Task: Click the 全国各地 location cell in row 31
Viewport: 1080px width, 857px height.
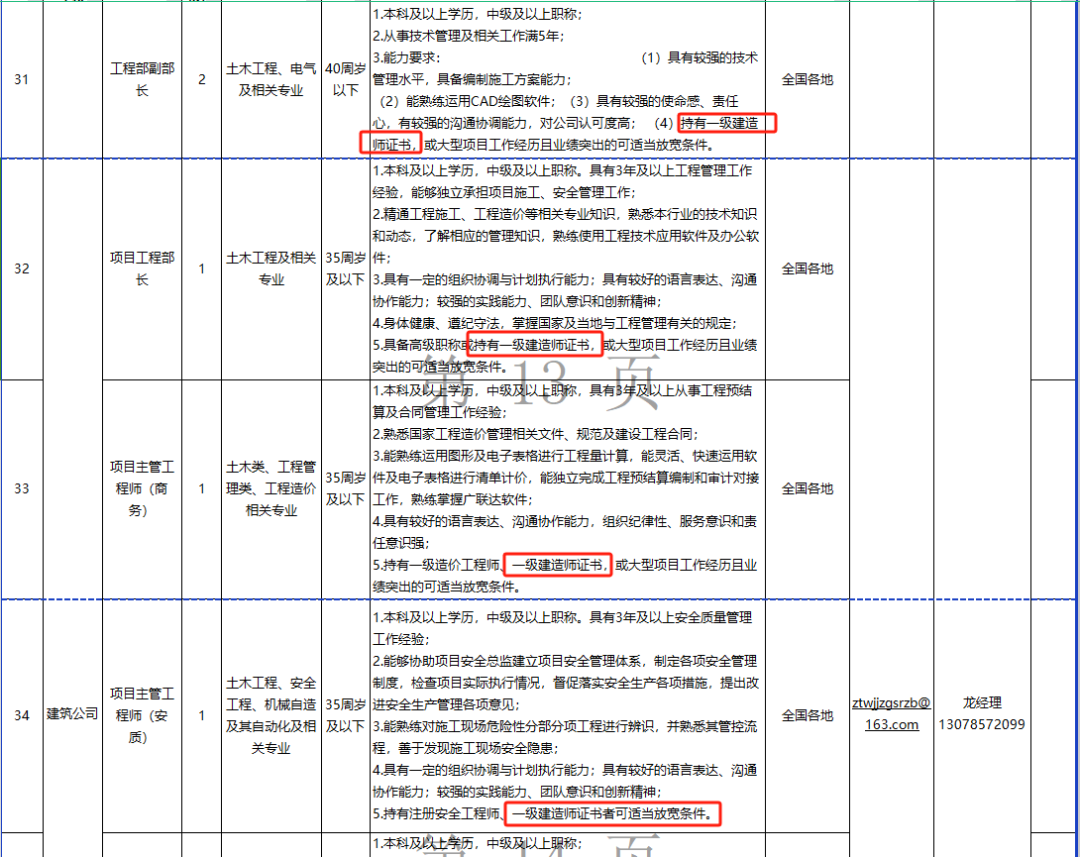Action: (x=807, y=79)
